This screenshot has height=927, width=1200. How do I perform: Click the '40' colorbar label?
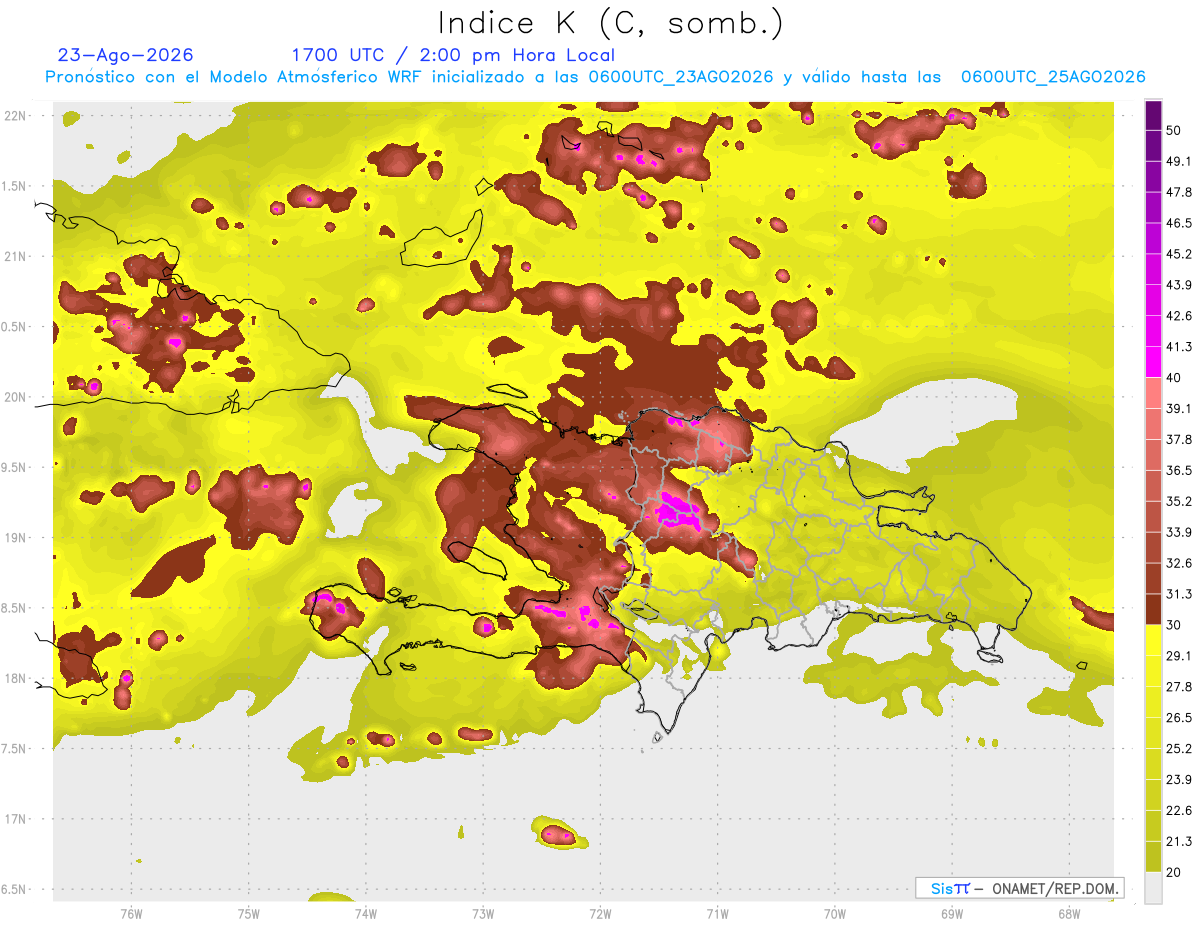[1174, 377]
